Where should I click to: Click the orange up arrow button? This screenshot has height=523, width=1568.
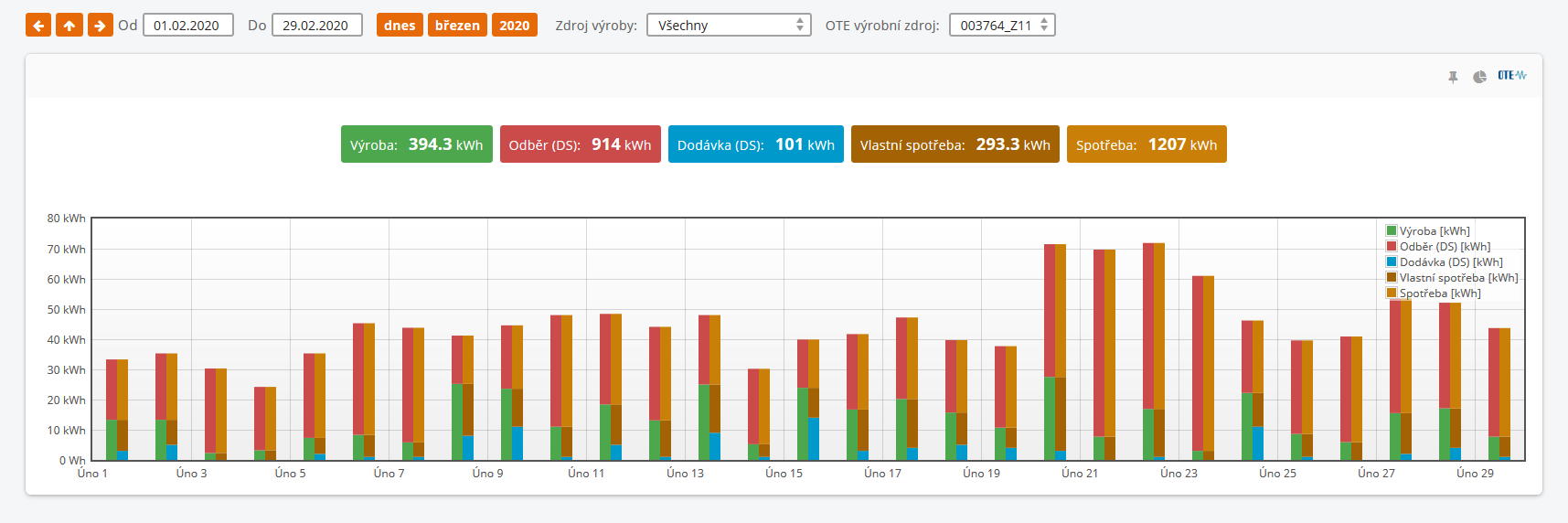point(69,26)
